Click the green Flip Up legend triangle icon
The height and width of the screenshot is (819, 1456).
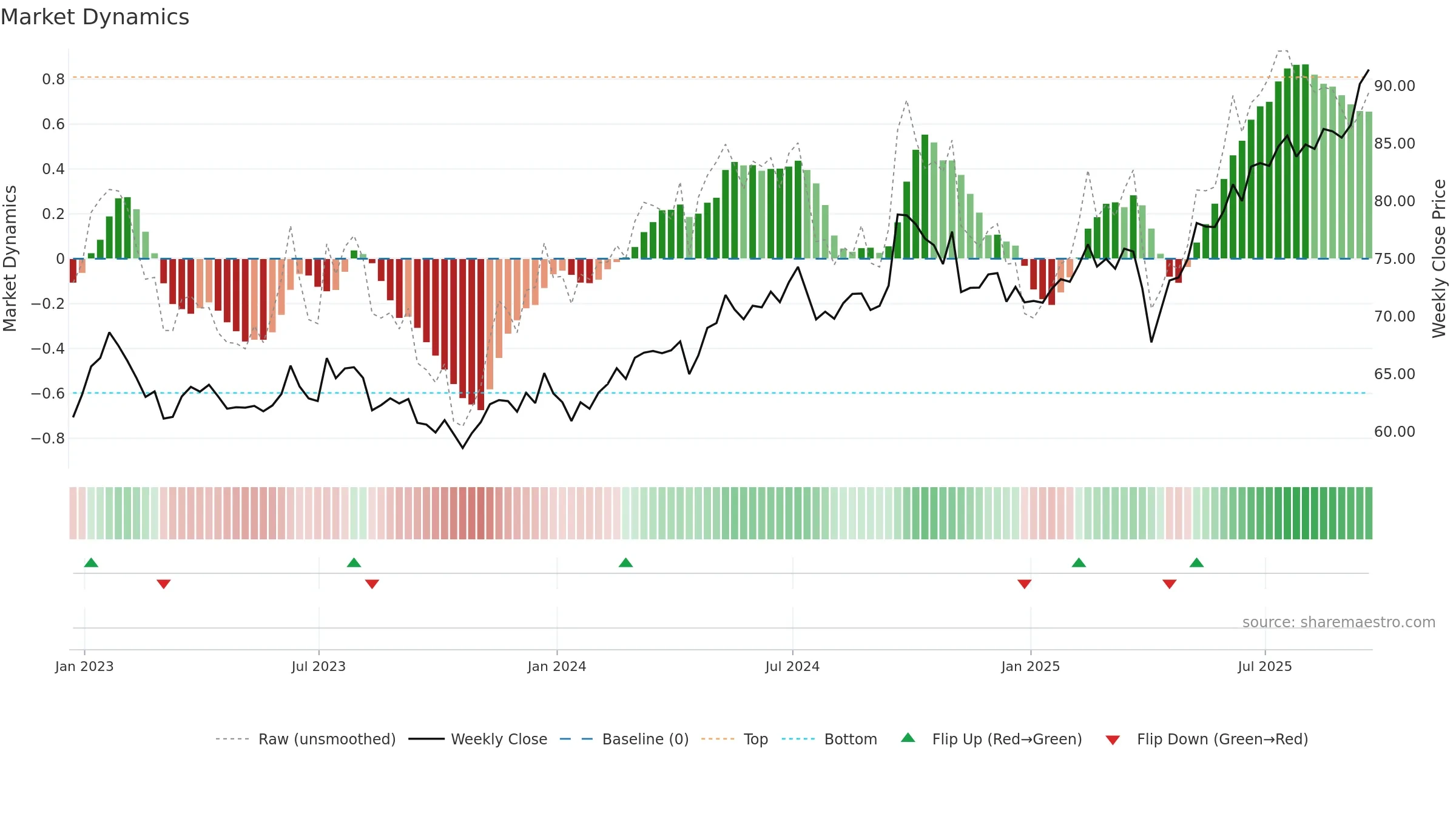point(908,738)
